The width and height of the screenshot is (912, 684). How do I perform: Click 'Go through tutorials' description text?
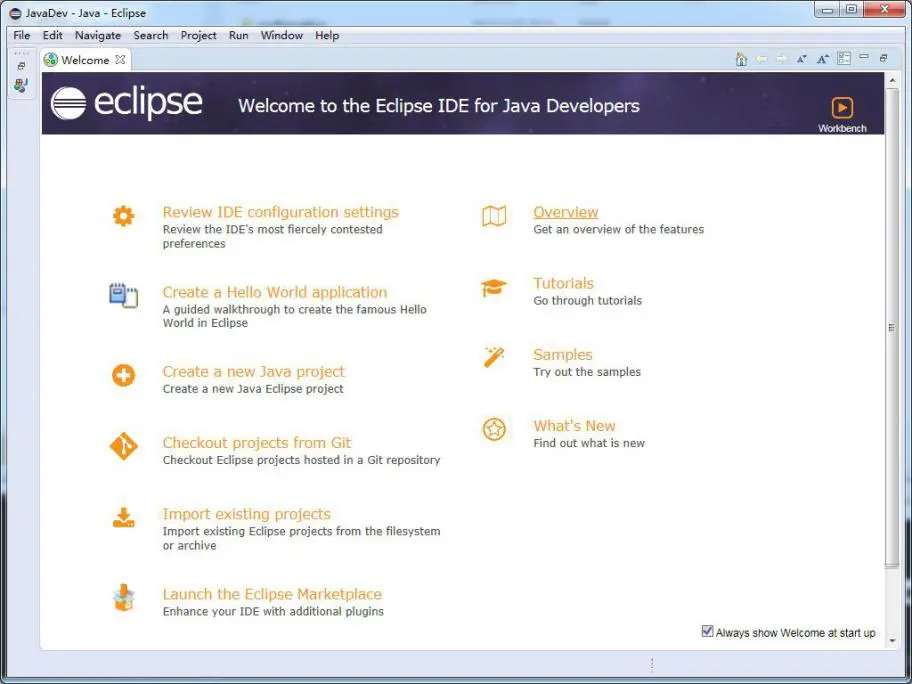click(x=587, y=301)
